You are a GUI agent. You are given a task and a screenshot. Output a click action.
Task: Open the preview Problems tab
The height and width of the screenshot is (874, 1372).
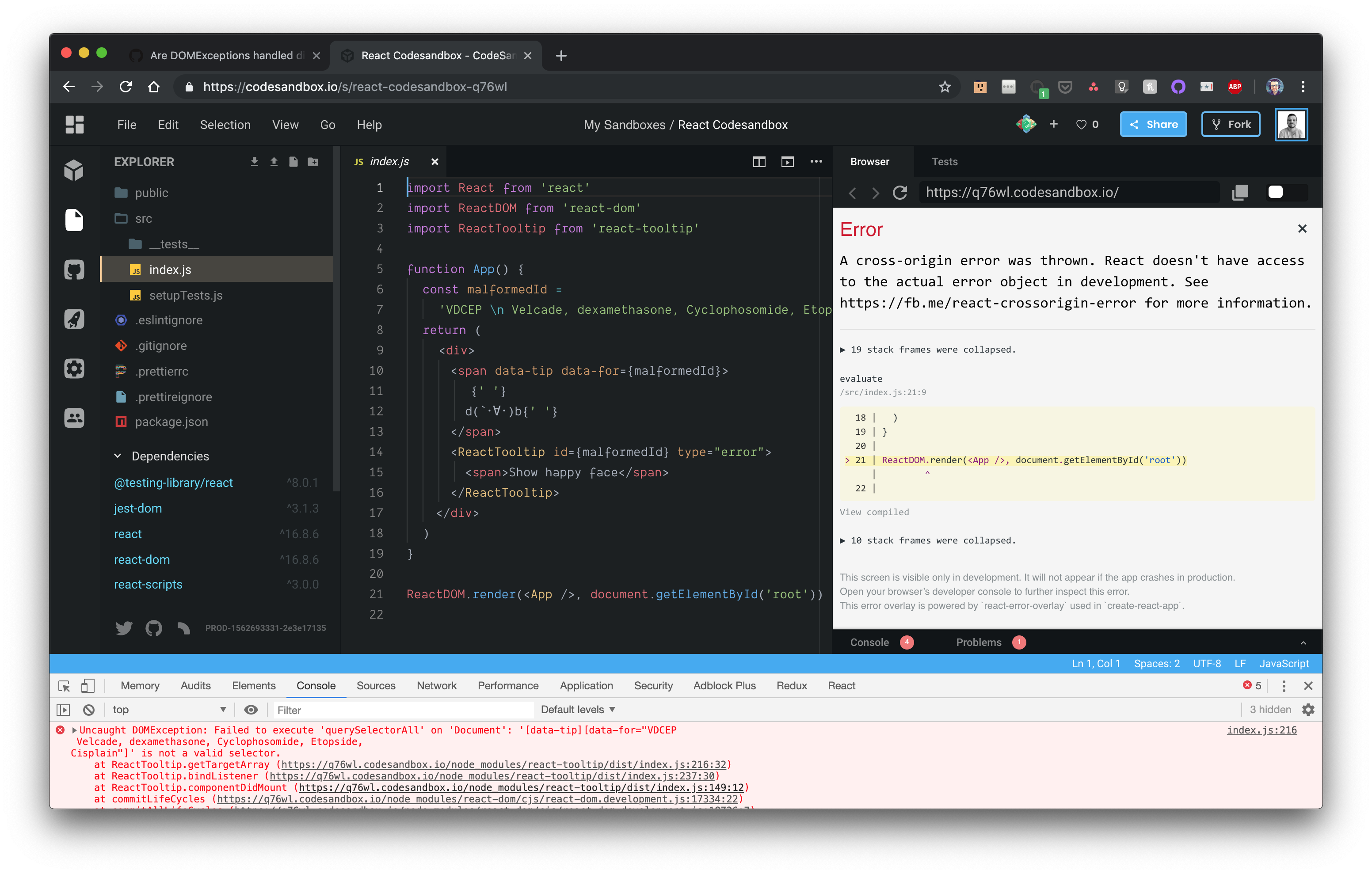point(990,642)
